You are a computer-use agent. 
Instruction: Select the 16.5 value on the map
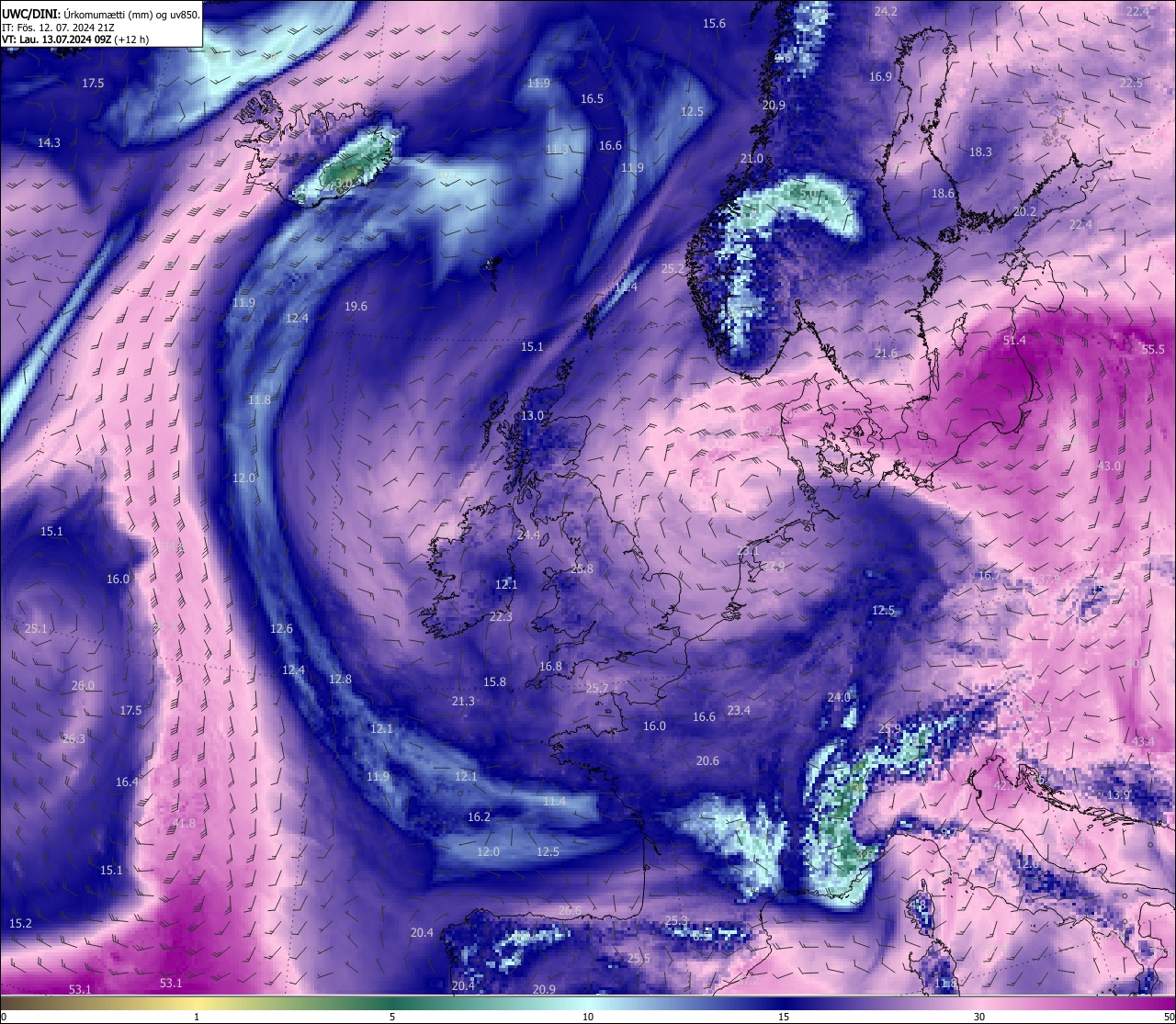coord(592,98)
